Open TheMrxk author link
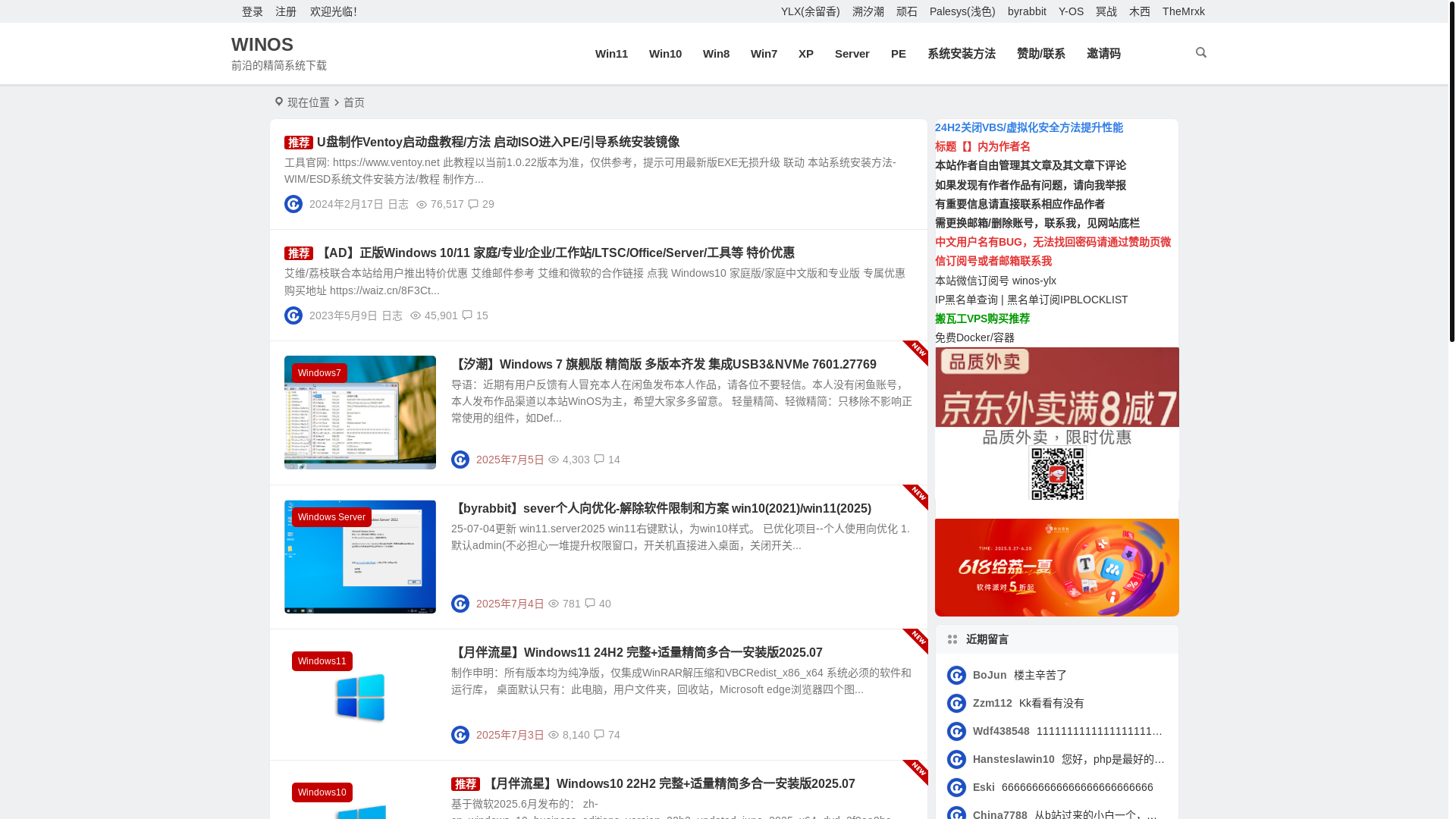Viewport: 1456px width, 819px height. pos(1183,11)
